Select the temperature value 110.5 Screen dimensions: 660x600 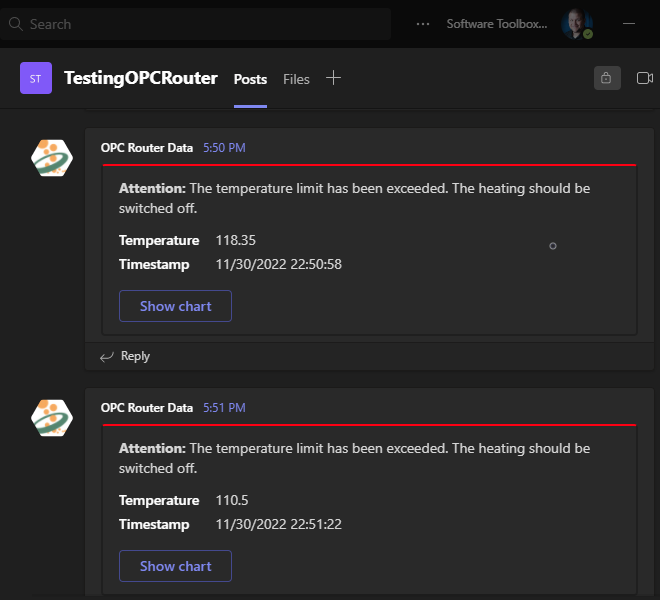[x=232, y=500]
